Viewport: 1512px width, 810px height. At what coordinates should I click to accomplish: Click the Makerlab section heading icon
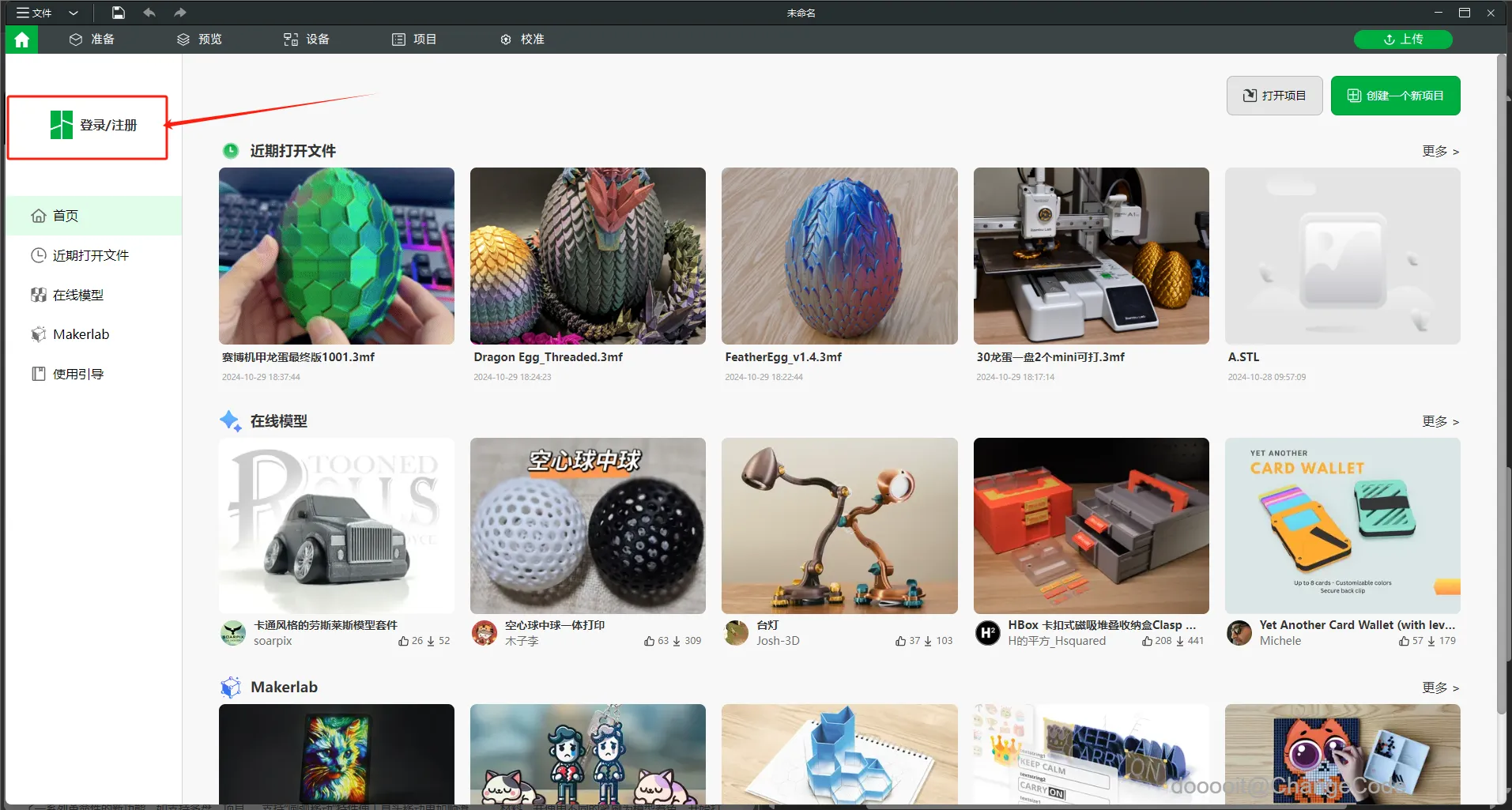pyautogui.click(x=231, y=688)
